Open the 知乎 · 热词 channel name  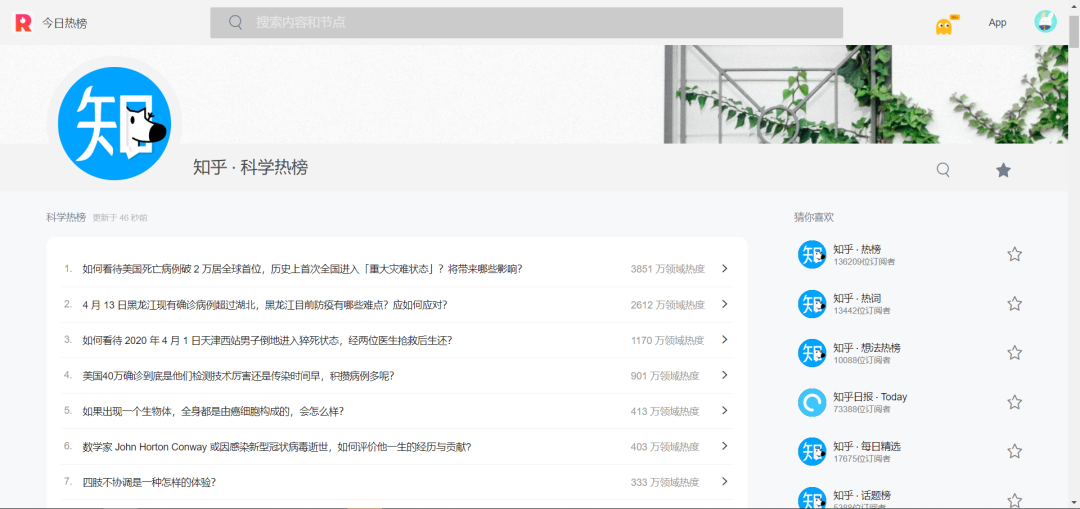(x=857, y=298)
